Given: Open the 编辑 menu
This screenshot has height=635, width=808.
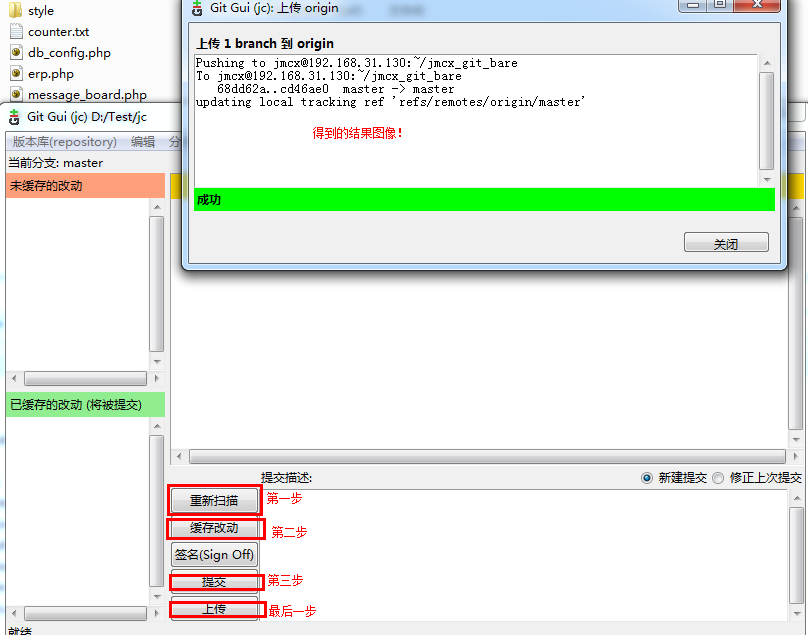Looking at the screenshot, I should (143, 142).
